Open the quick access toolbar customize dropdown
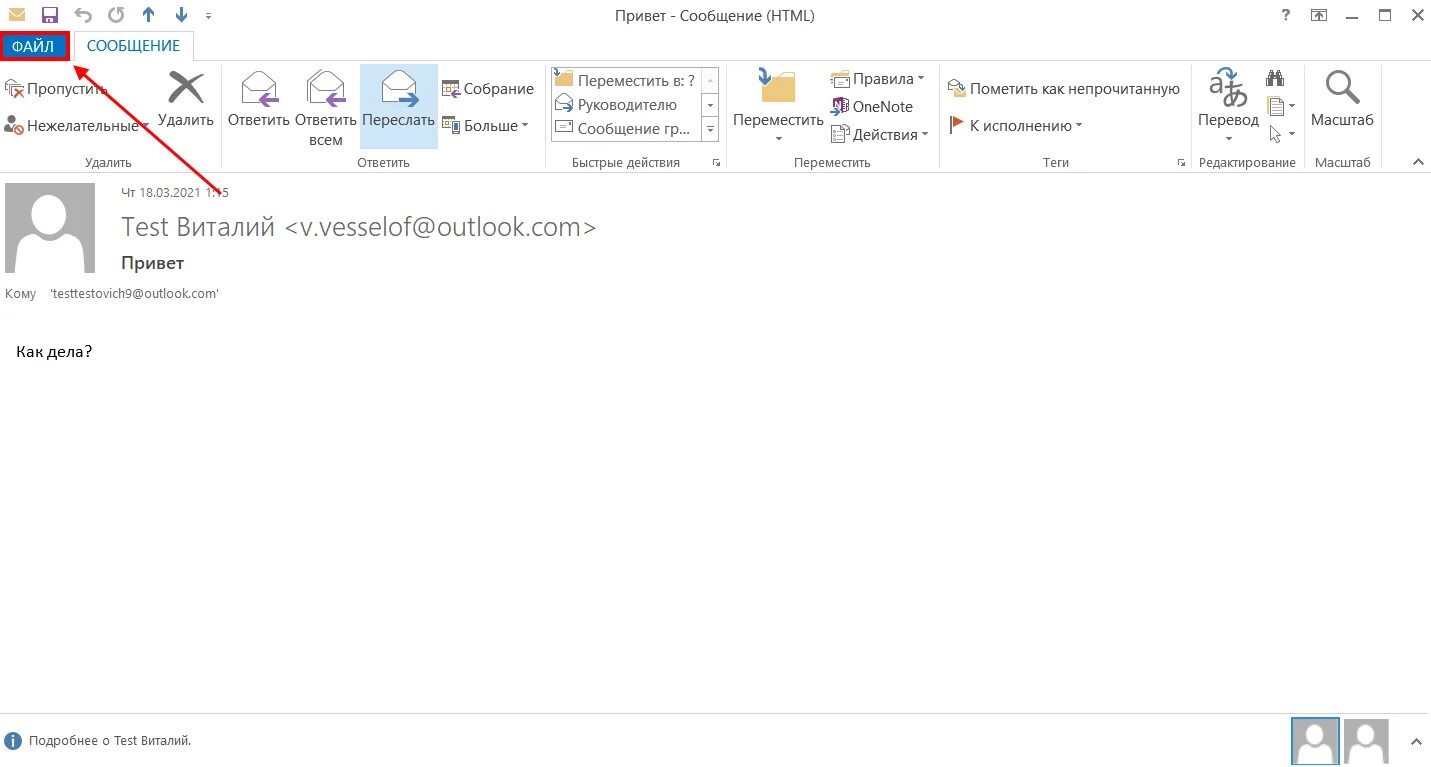This screenshot has height=767, width=1431. pyautogui.click(x=207, y=16)
